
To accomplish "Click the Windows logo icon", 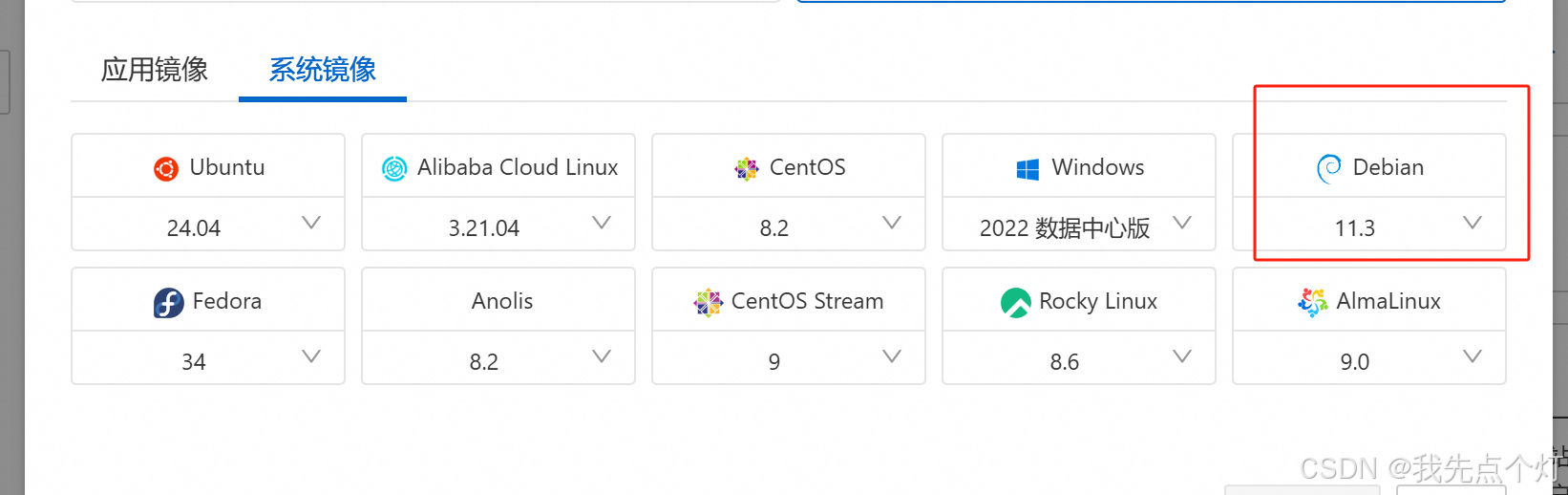I will [x=1028, y=170].
